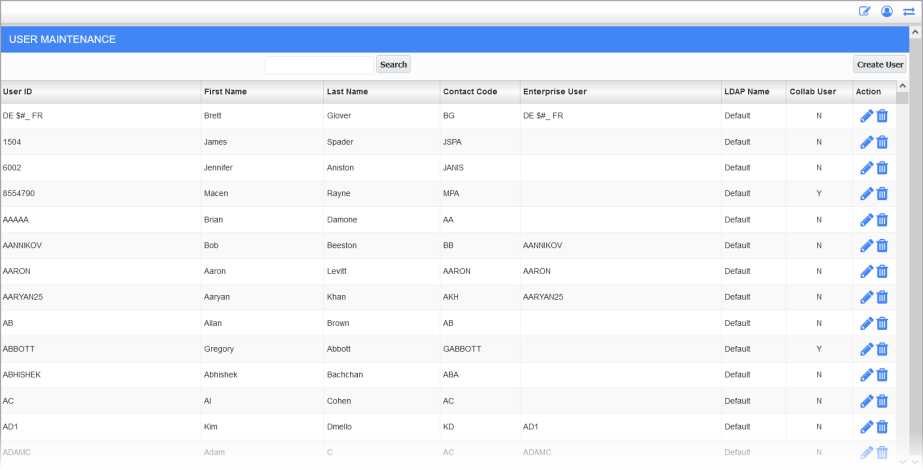Select last name Levitt
This screenshot has height=470, width=923.
[337, 271]
